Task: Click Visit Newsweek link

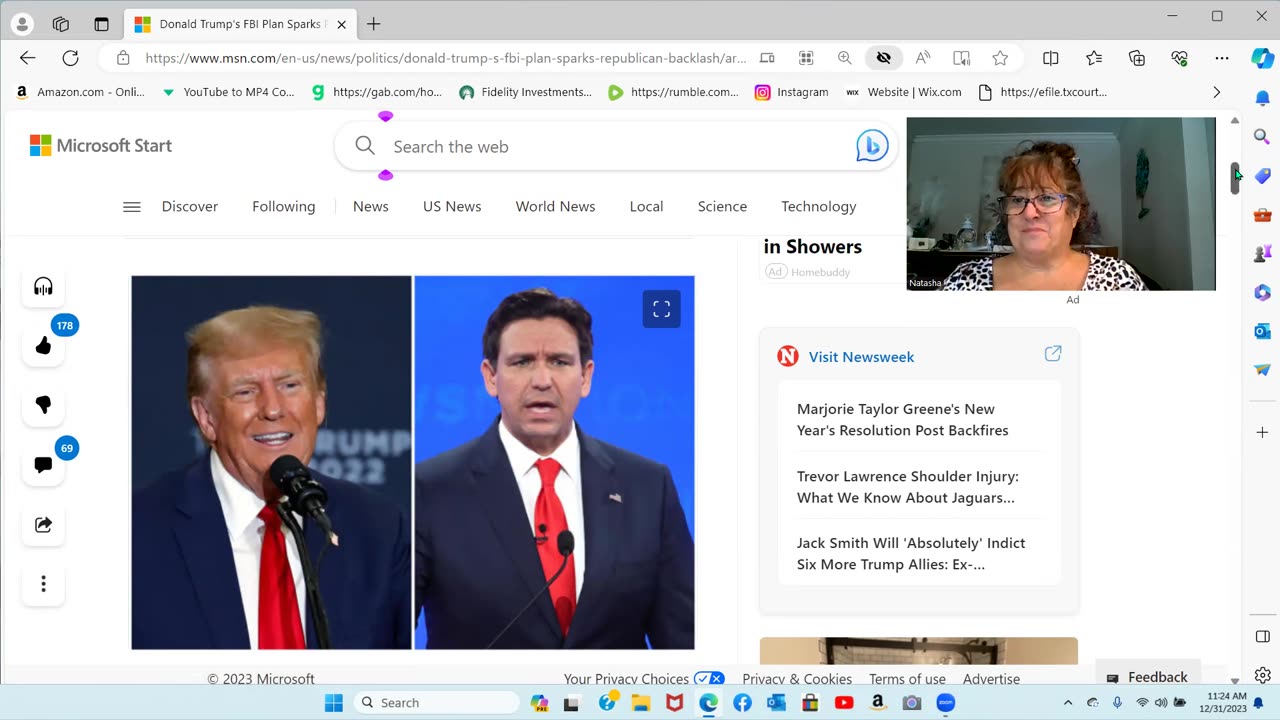Action: click(x=861, y=357)
